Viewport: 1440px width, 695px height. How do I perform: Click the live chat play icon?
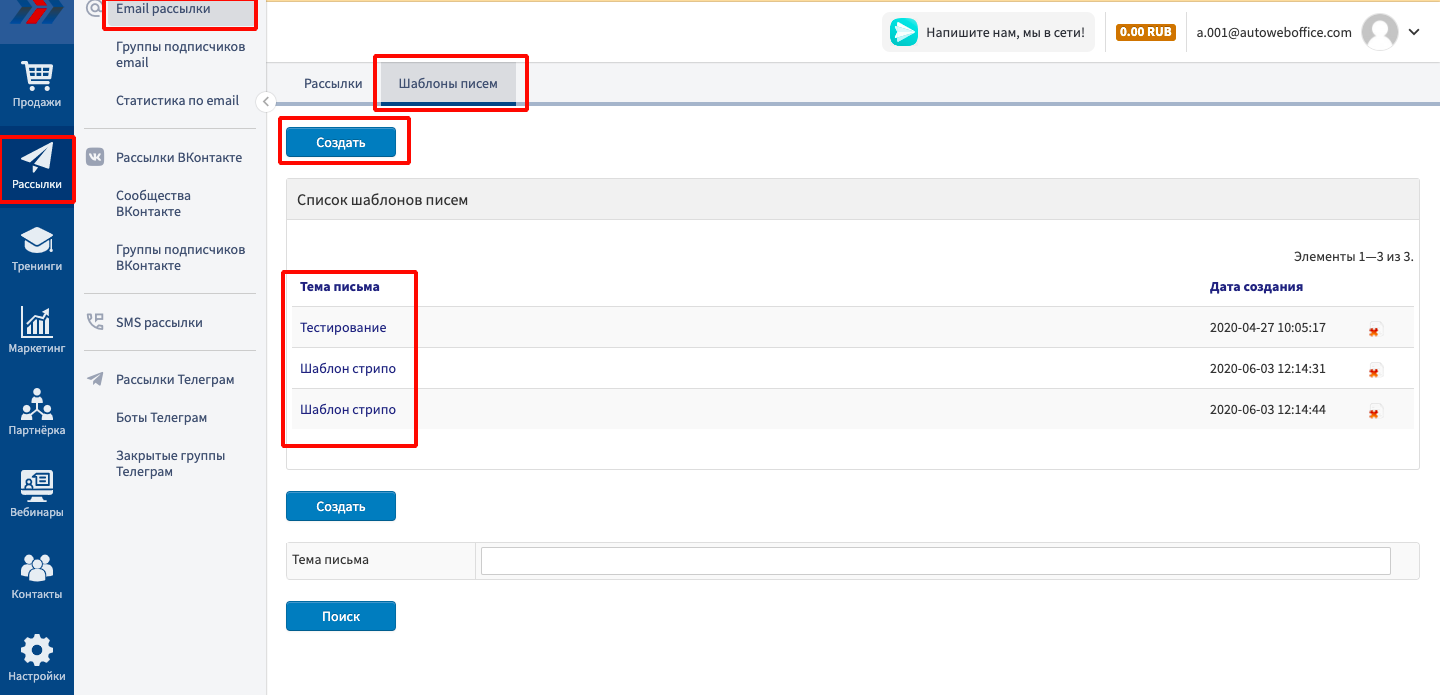click(904, 32)
